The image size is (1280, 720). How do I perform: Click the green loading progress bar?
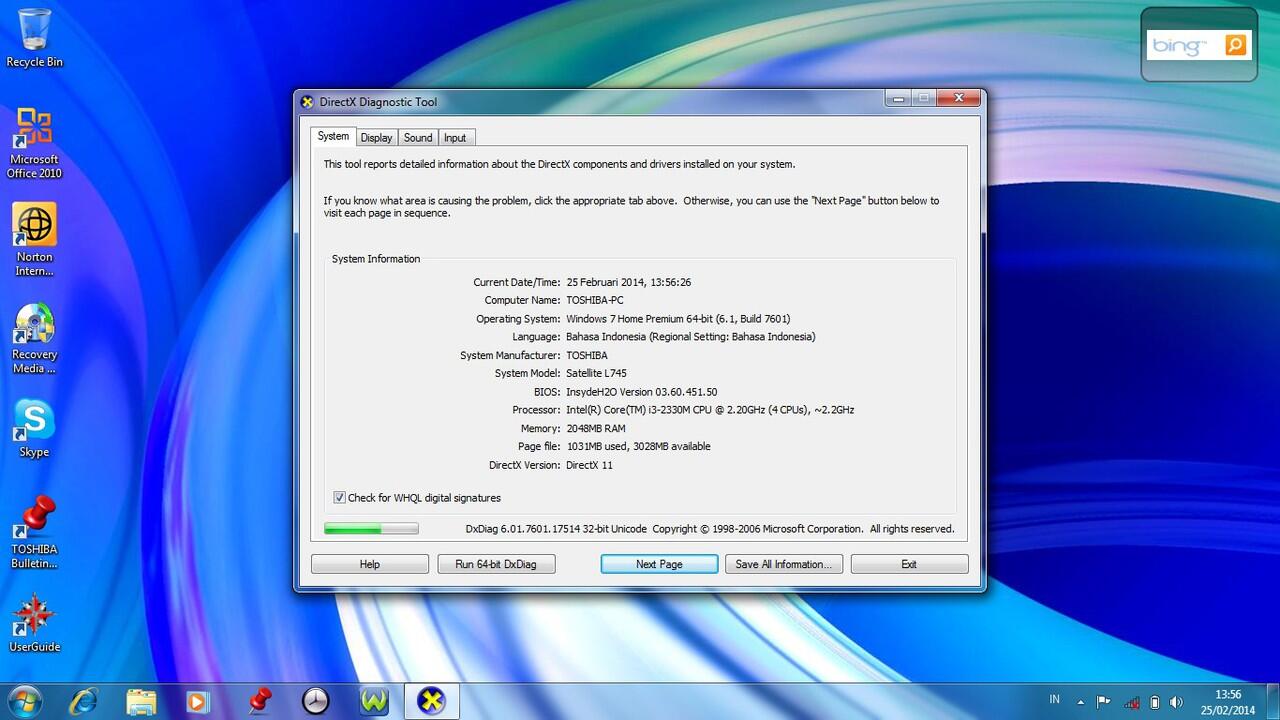pos(371,528)
